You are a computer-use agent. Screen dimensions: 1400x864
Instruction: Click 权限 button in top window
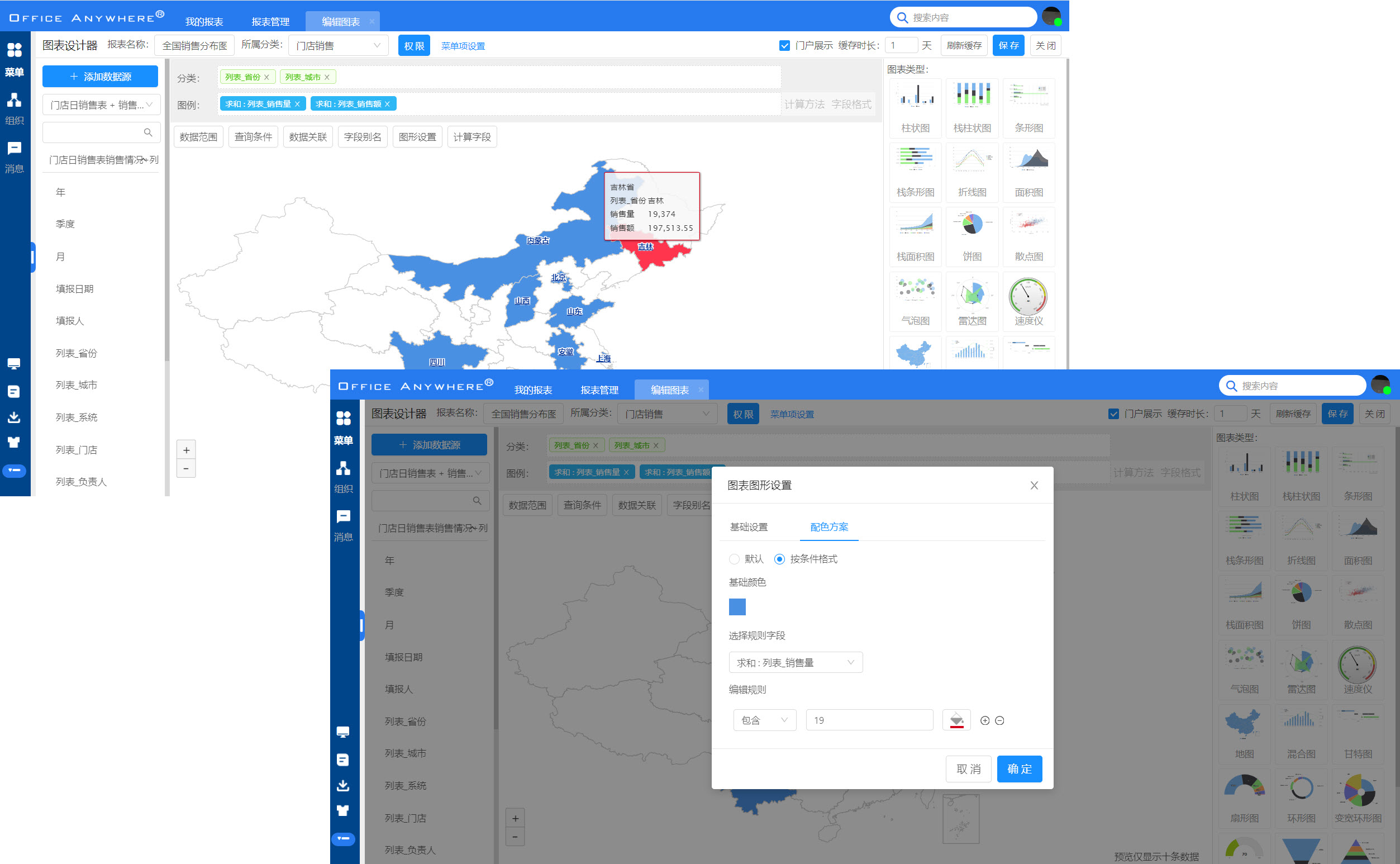pyautogui.click(x=413, y=46)
